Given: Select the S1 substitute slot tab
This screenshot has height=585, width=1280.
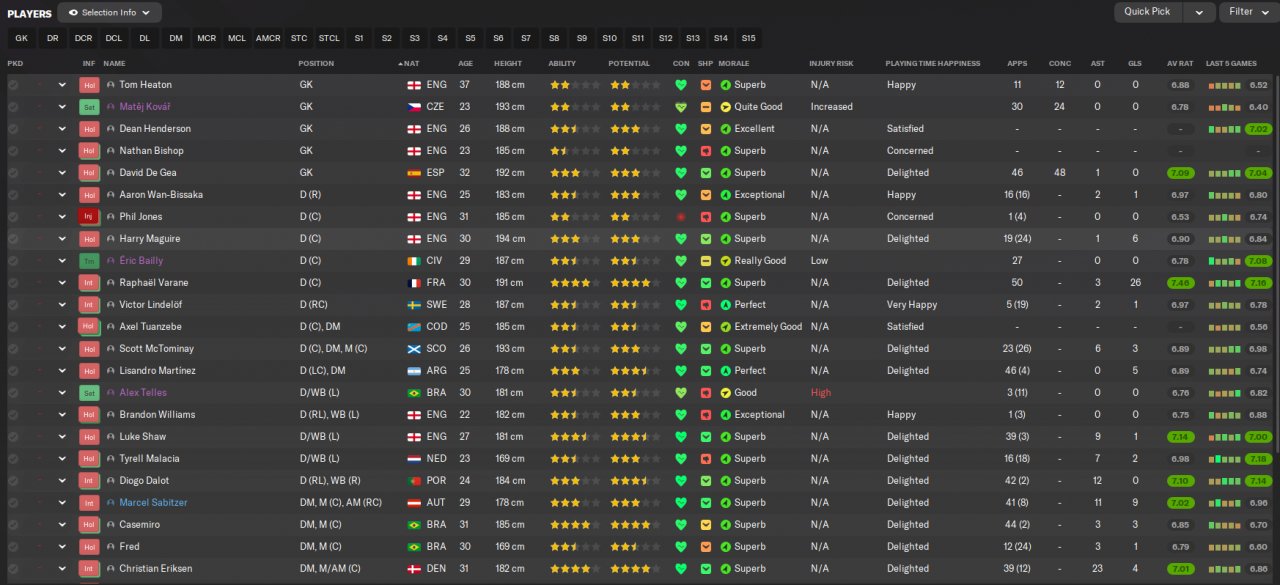Looking at the screenshot, I should [x=359, y=38].
